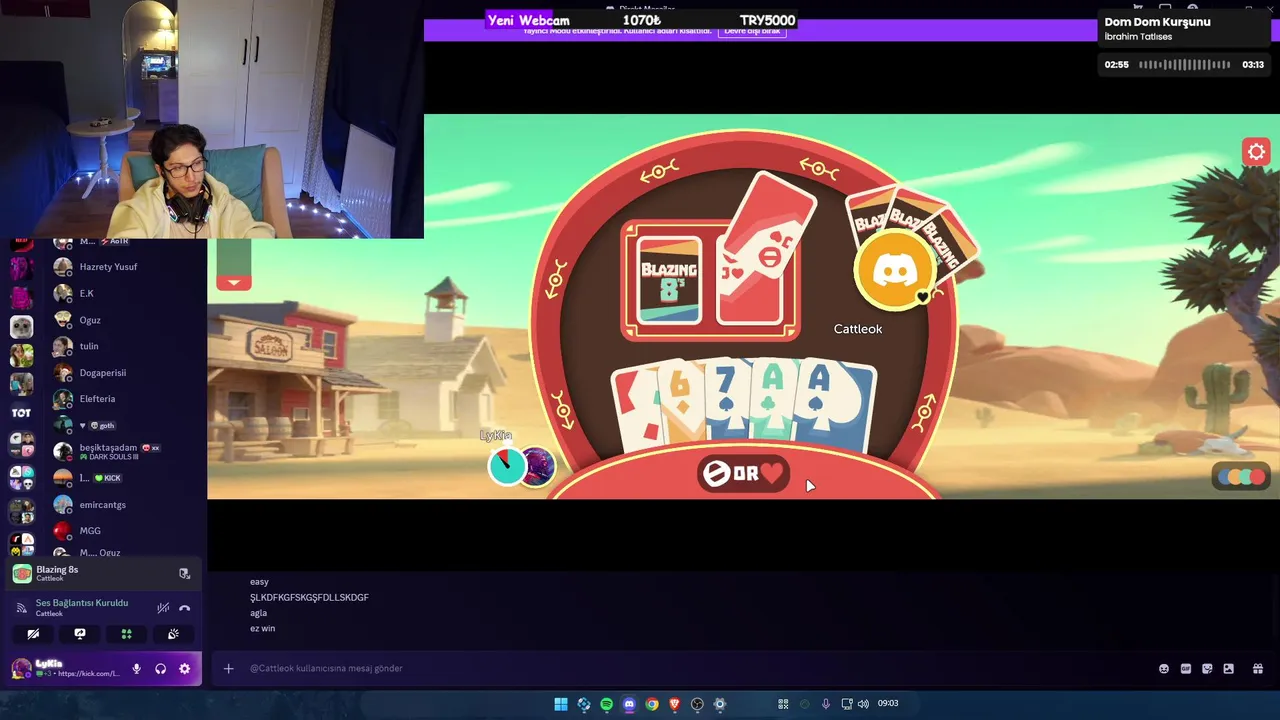Viewport: 1280px width, 720px height.
Task: Open Discord user settings gear
Action: point(184,669)
